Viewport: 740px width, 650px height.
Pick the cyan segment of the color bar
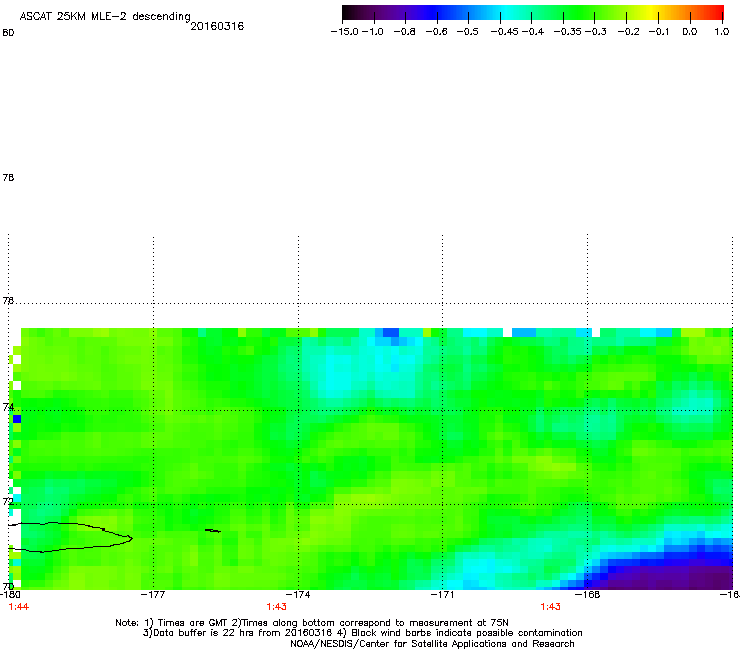click(x=506, y=12)
